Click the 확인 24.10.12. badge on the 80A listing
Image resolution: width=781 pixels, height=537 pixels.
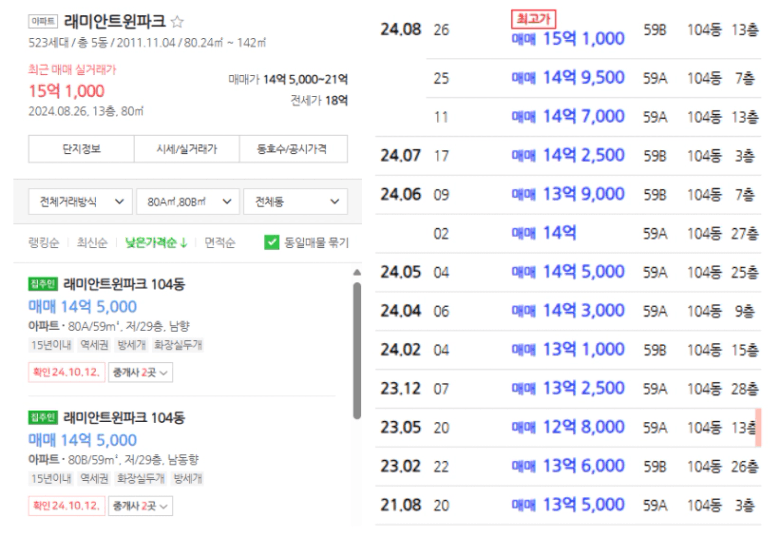point(67,373)
